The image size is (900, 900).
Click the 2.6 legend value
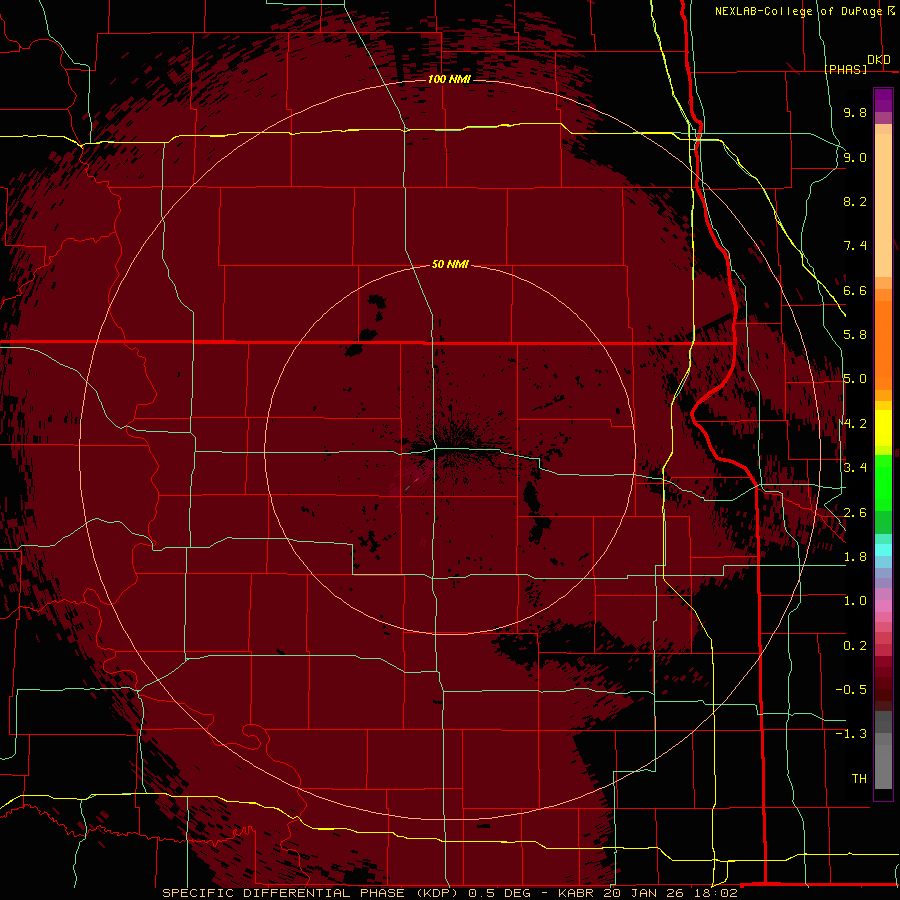coord(855,513)
